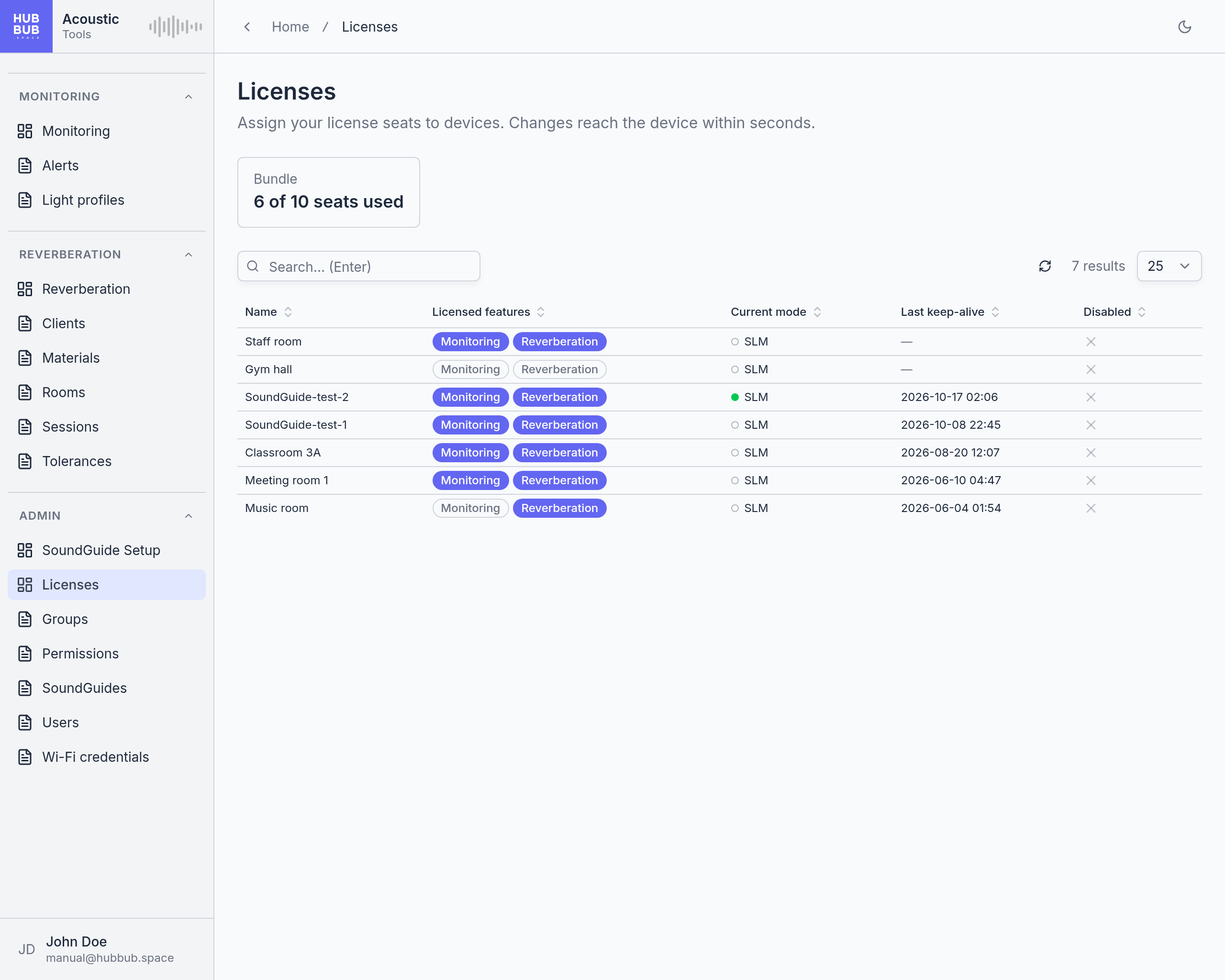Viewport: 1225px width, 980px height.
Task: Click the refresh results icon
Action: coord(1044,266)
